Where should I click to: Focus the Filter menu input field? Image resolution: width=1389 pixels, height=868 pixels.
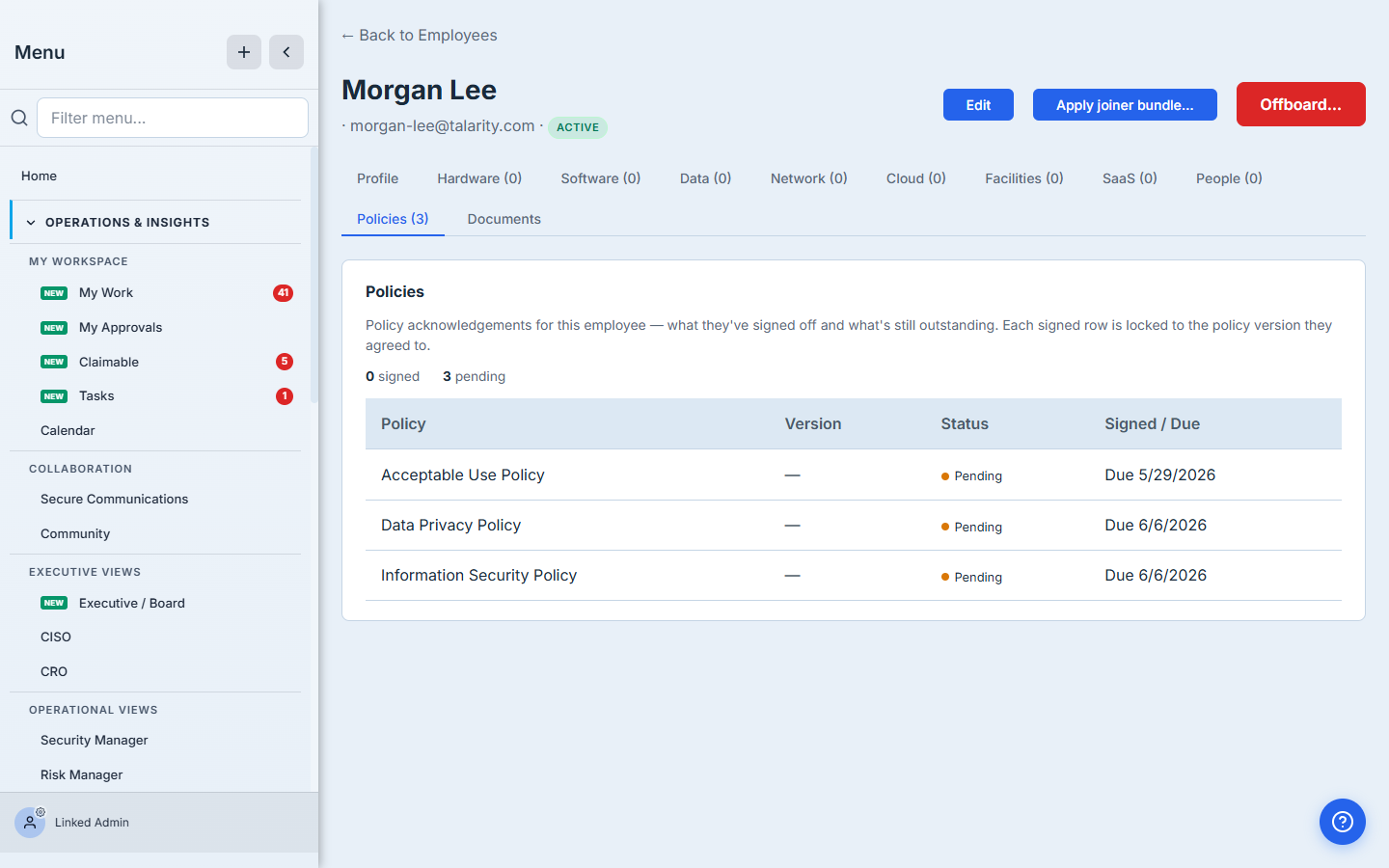(173, 118)
